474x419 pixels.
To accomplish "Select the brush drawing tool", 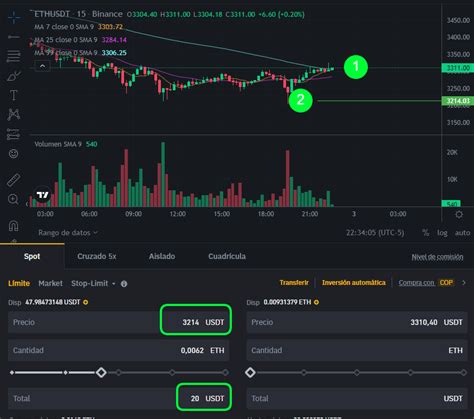I will tap(14, 76).
